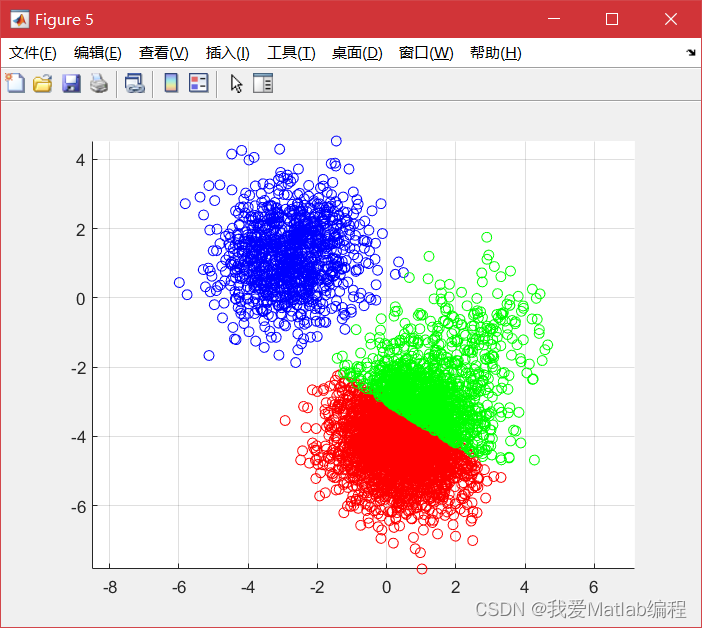Open the 桌面(D) menu

click(357, 53)
